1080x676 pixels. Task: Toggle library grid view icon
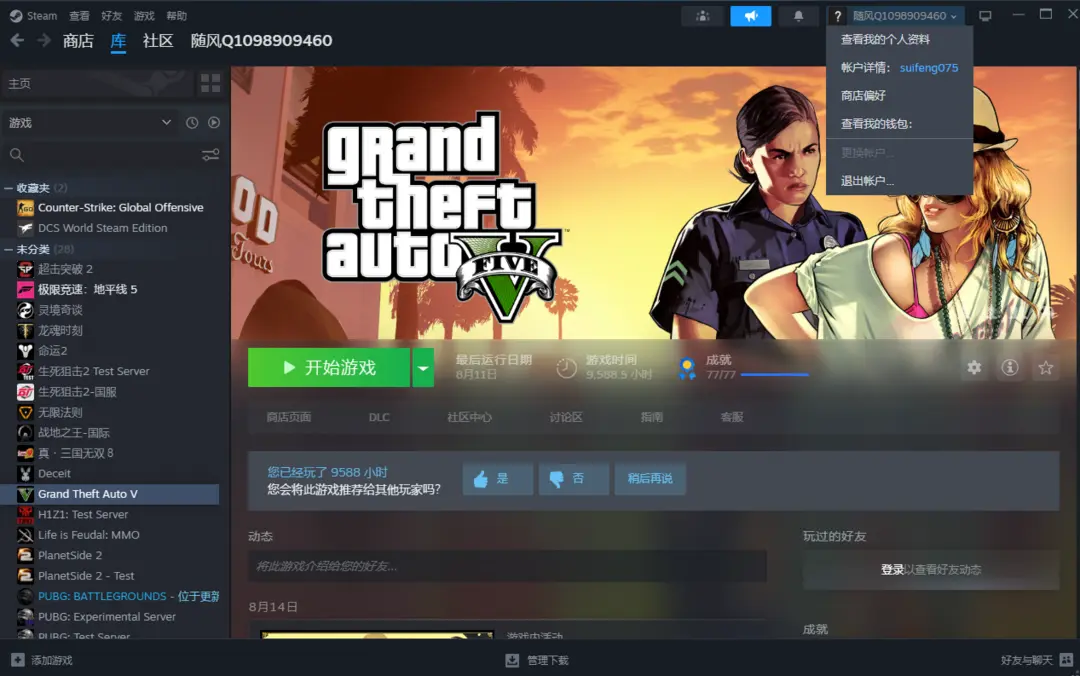210,83
